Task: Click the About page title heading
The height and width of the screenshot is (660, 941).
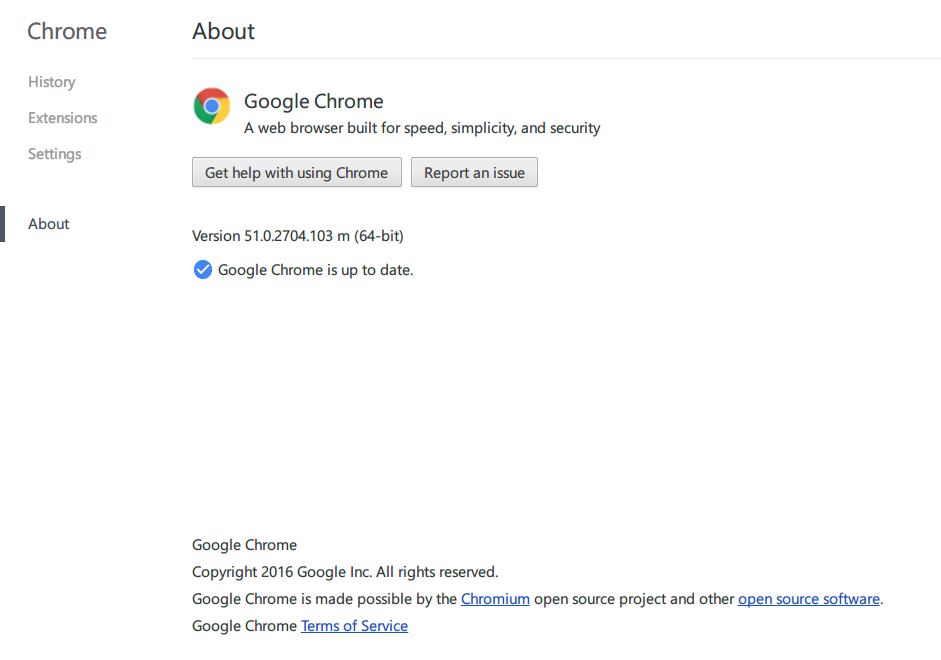Action: [223, 31]
